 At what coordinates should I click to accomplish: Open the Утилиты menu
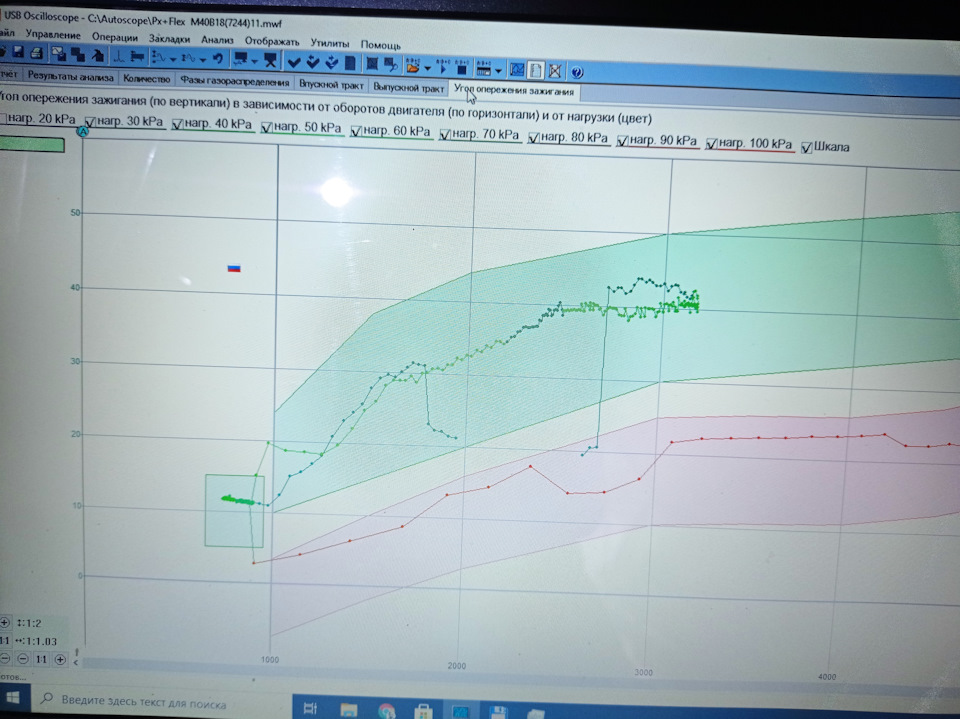click(x=329, y=43)
